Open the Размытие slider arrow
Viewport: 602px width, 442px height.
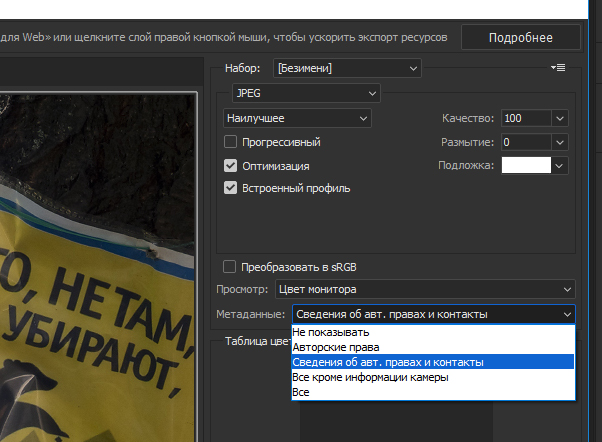559,142
